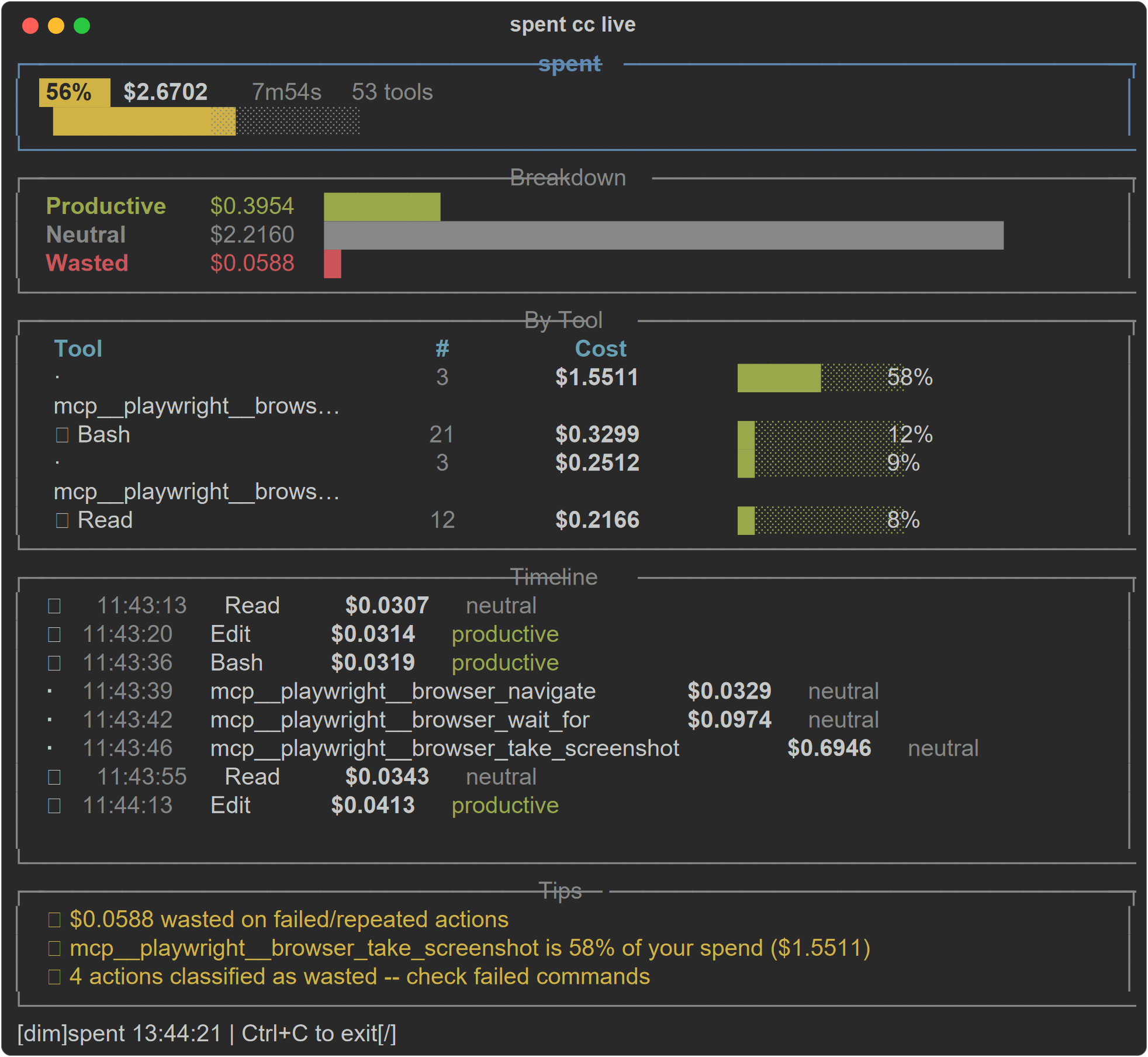Click the red Wasted bar
This screenshot has width=1148, height=1057.
[333, 264]
